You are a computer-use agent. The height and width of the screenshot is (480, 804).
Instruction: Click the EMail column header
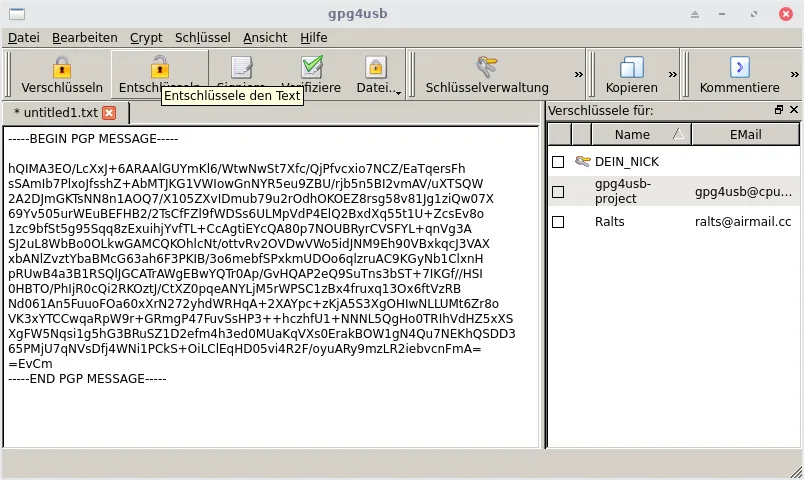745,134
